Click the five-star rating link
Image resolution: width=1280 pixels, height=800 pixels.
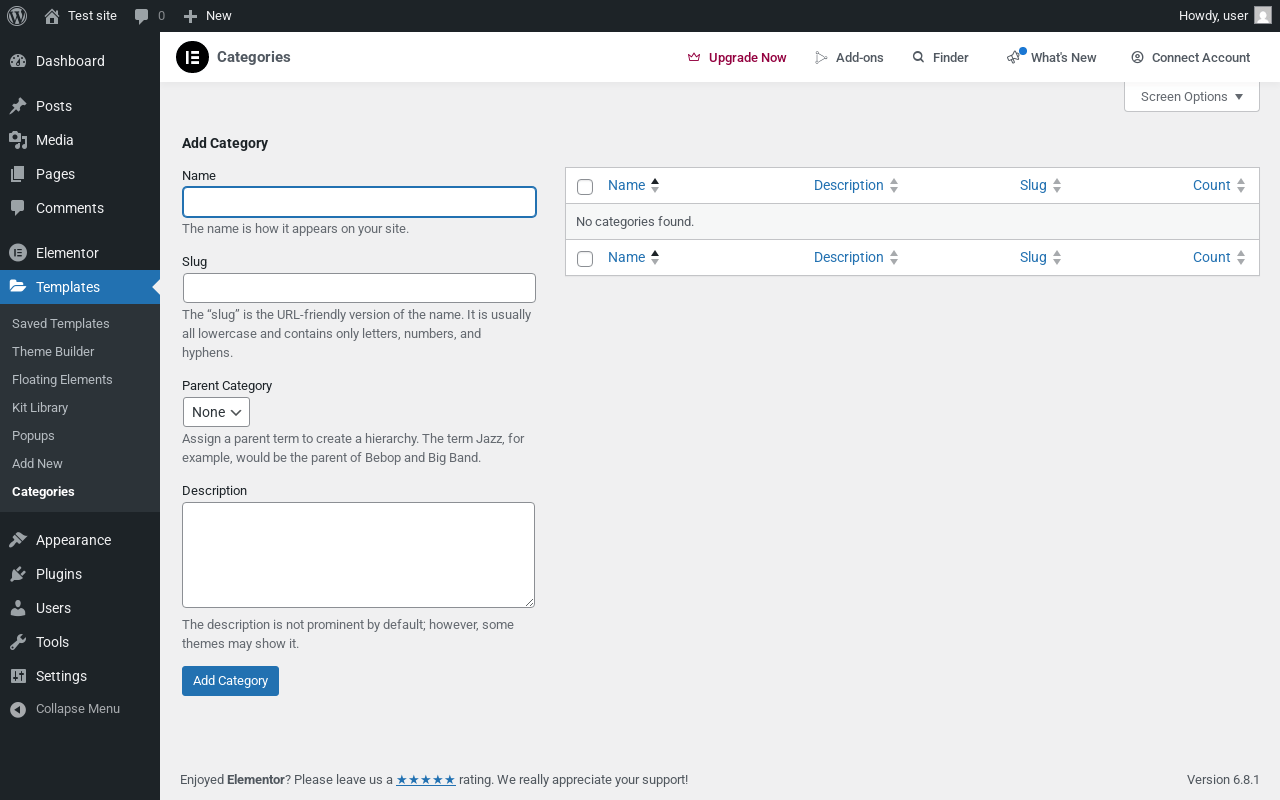[426, 780]
